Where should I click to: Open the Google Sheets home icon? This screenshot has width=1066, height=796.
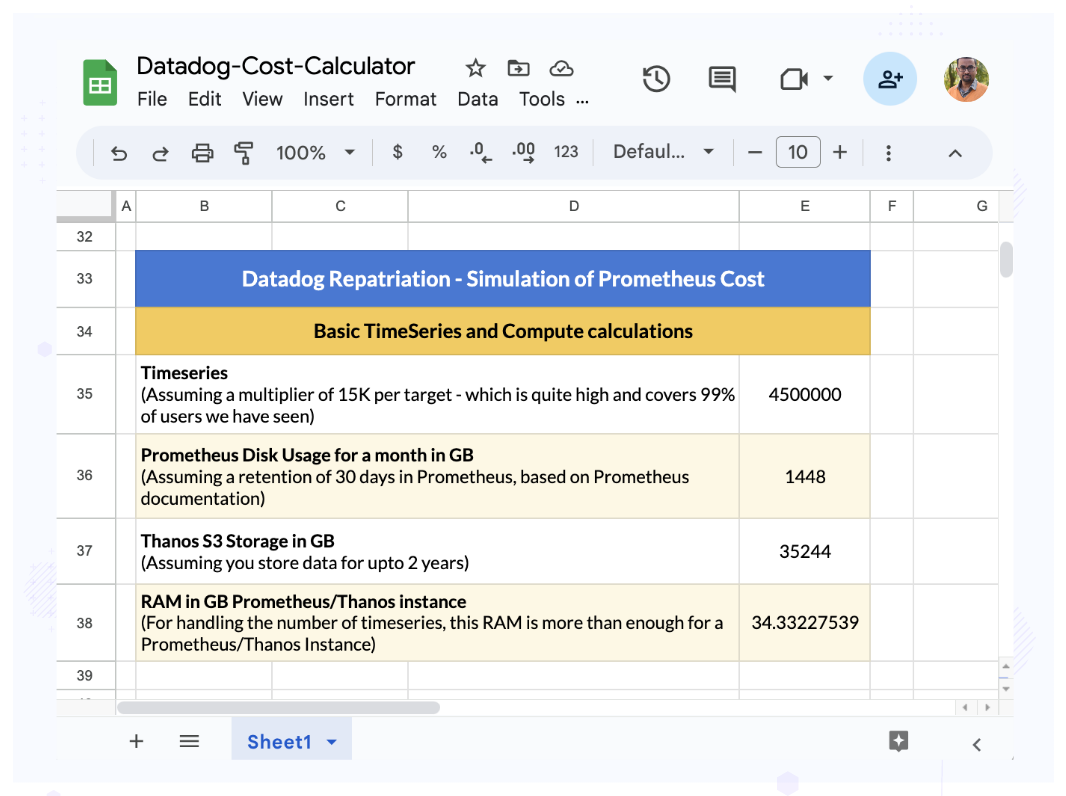click(100, 82)
